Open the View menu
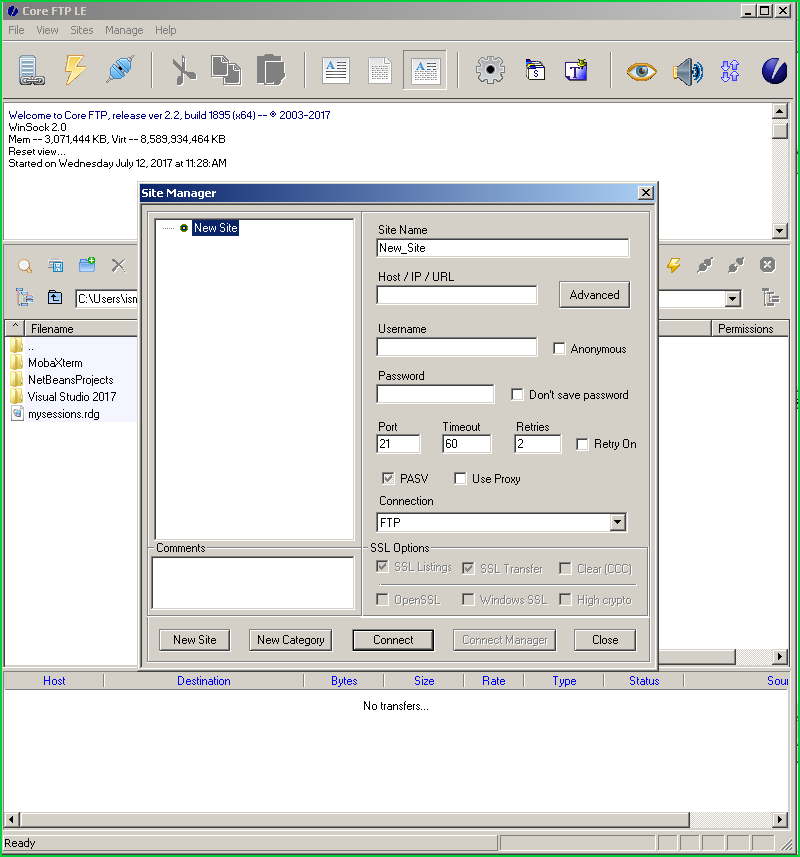 pyautogui.click(x=47, y=30)
